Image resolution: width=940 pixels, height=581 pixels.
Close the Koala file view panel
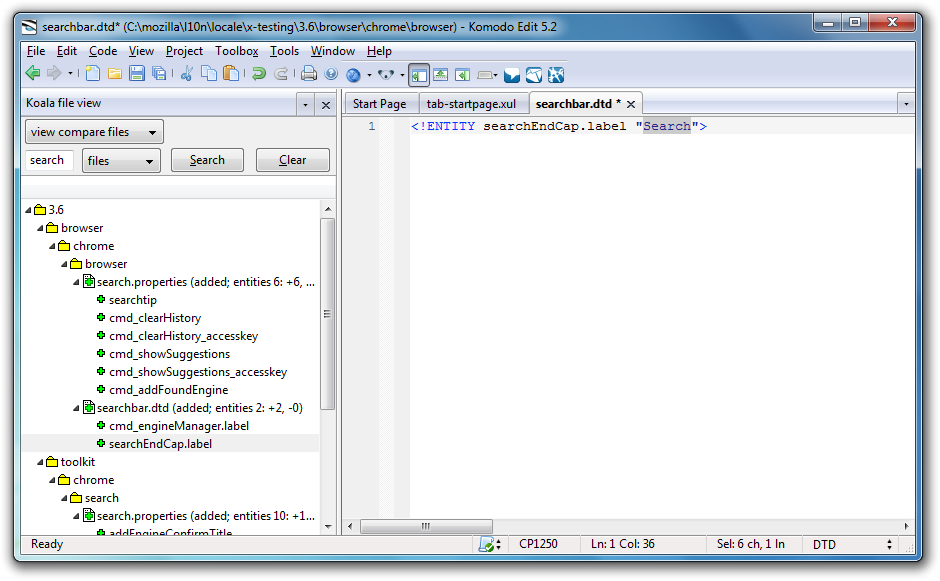(x=326, y=105)
